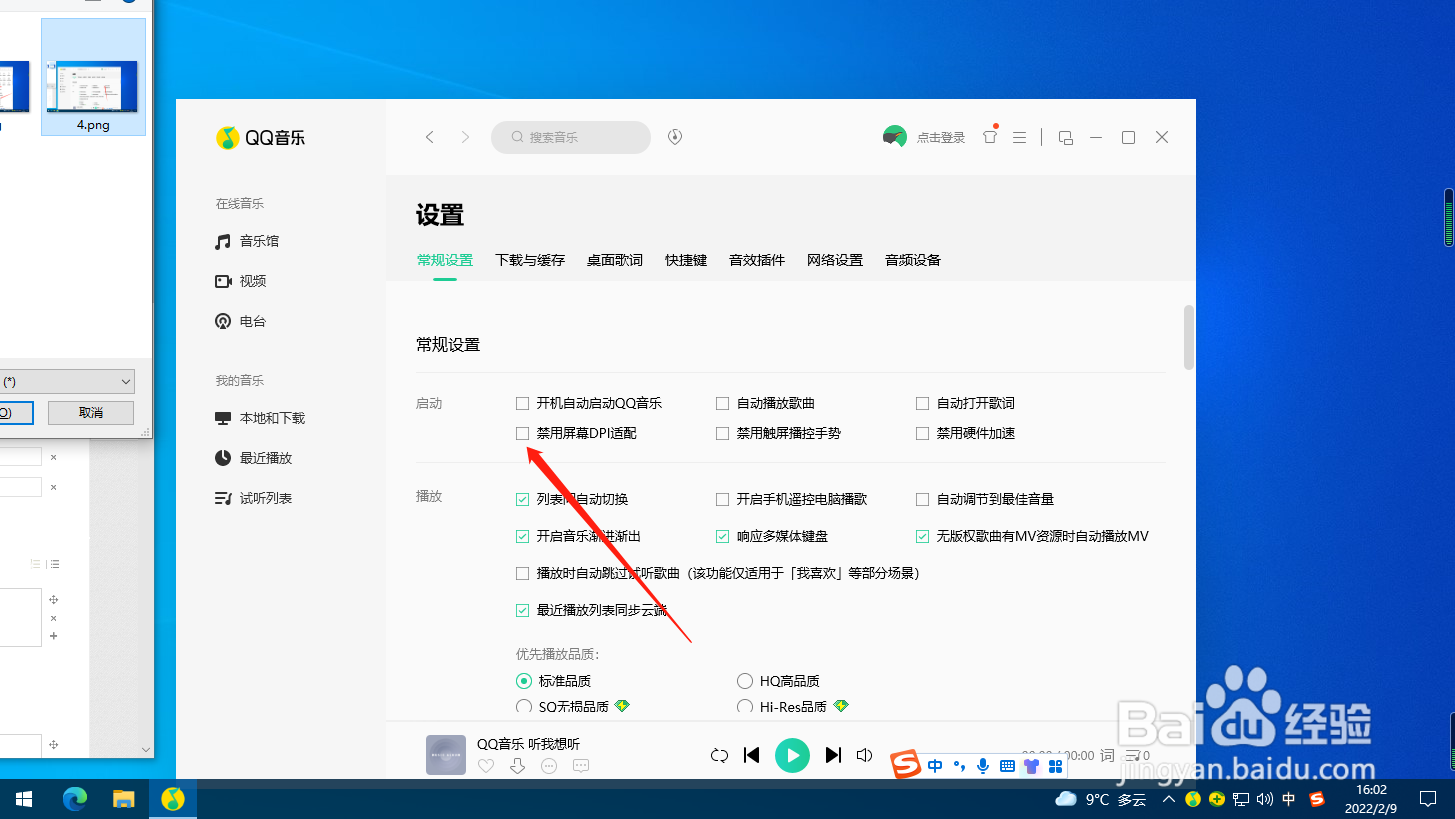1455x819 pixels.
Task: Click the QQ音乐 avatar icon
Action: point(894,137)
